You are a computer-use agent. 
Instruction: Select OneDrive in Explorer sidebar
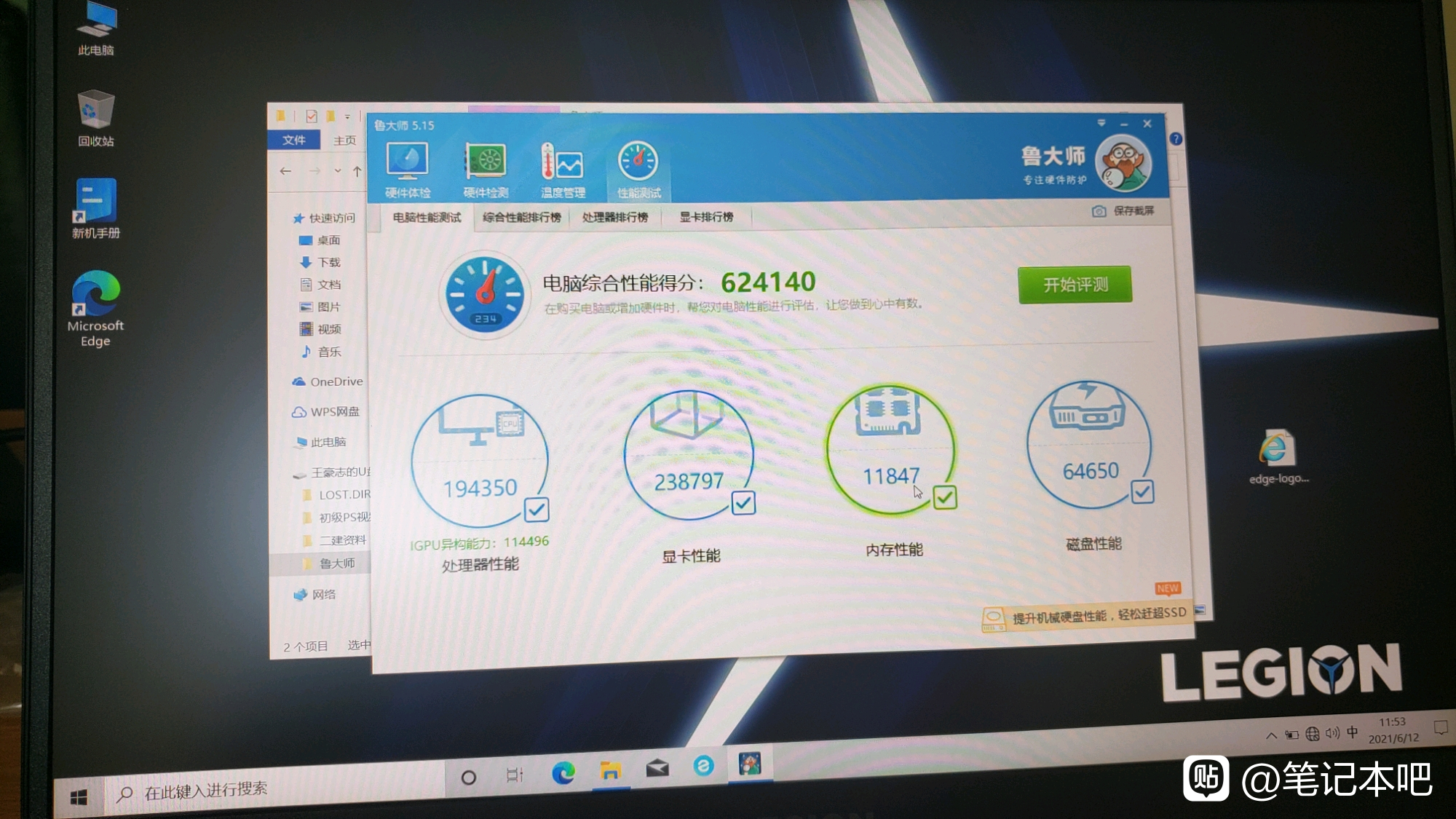328,381
